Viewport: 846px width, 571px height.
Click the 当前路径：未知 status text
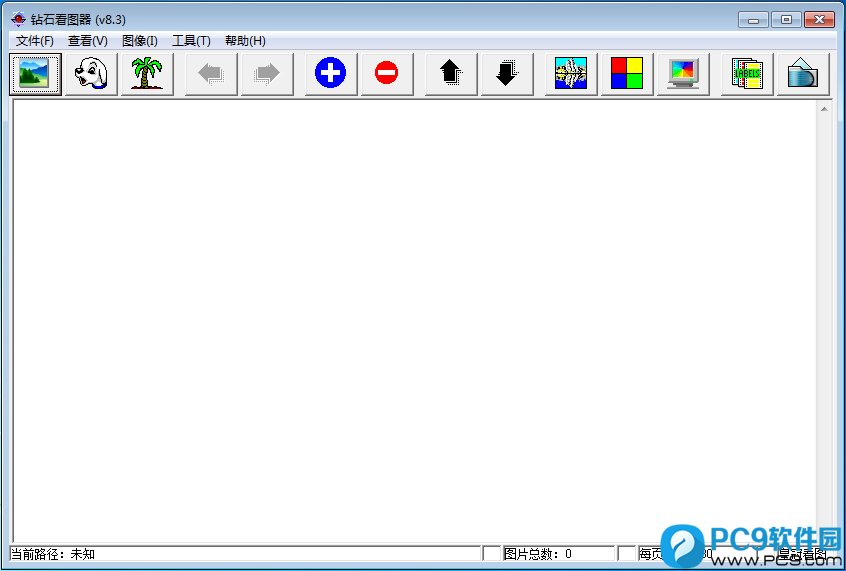[53, 554]
